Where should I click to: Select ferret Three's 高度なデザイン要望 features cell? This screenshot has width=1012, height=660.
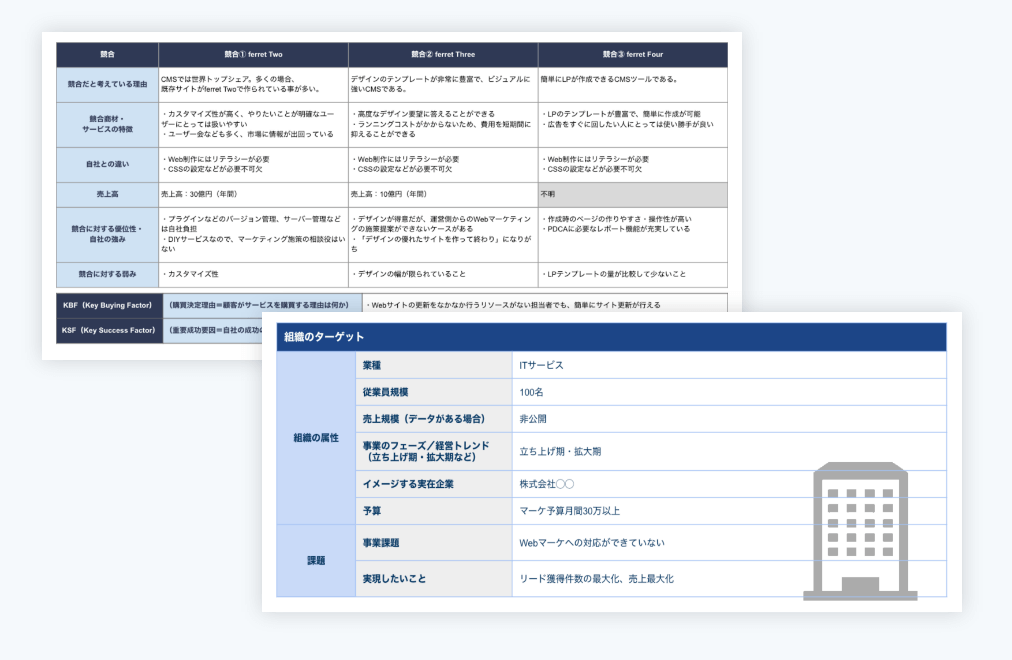click(x=443, y=125)
